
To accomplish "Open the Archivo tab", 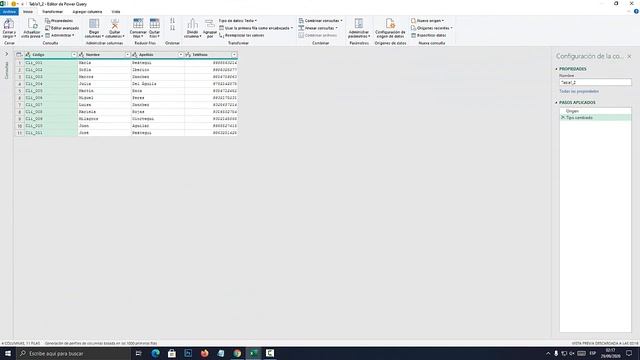I will click(x=9, y=12).
